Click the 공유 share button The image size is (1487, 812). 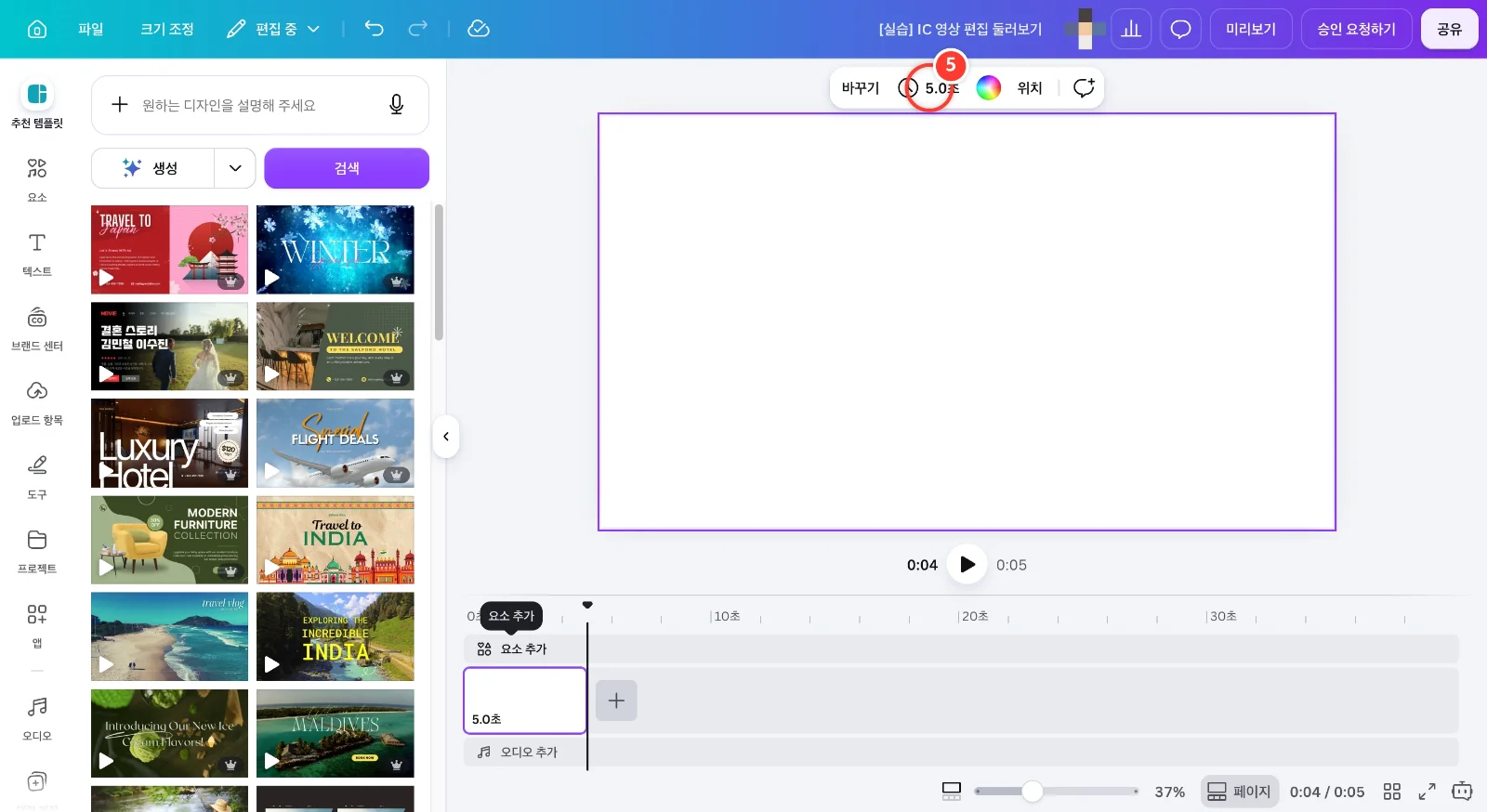point(1449,29)
